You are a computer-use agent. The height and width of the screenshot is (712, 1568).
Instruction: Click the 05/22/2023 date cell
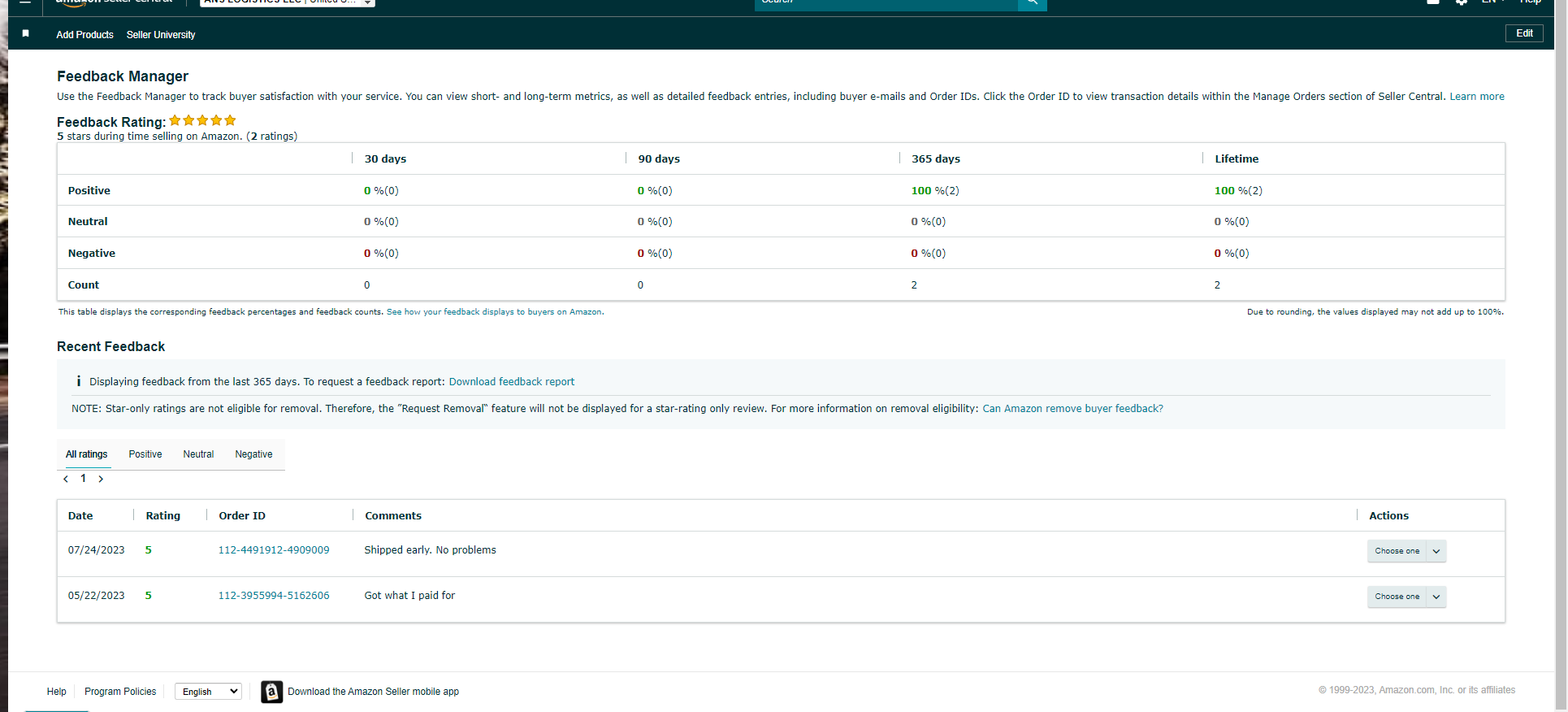pyautogui.click(x=97, y=596)
